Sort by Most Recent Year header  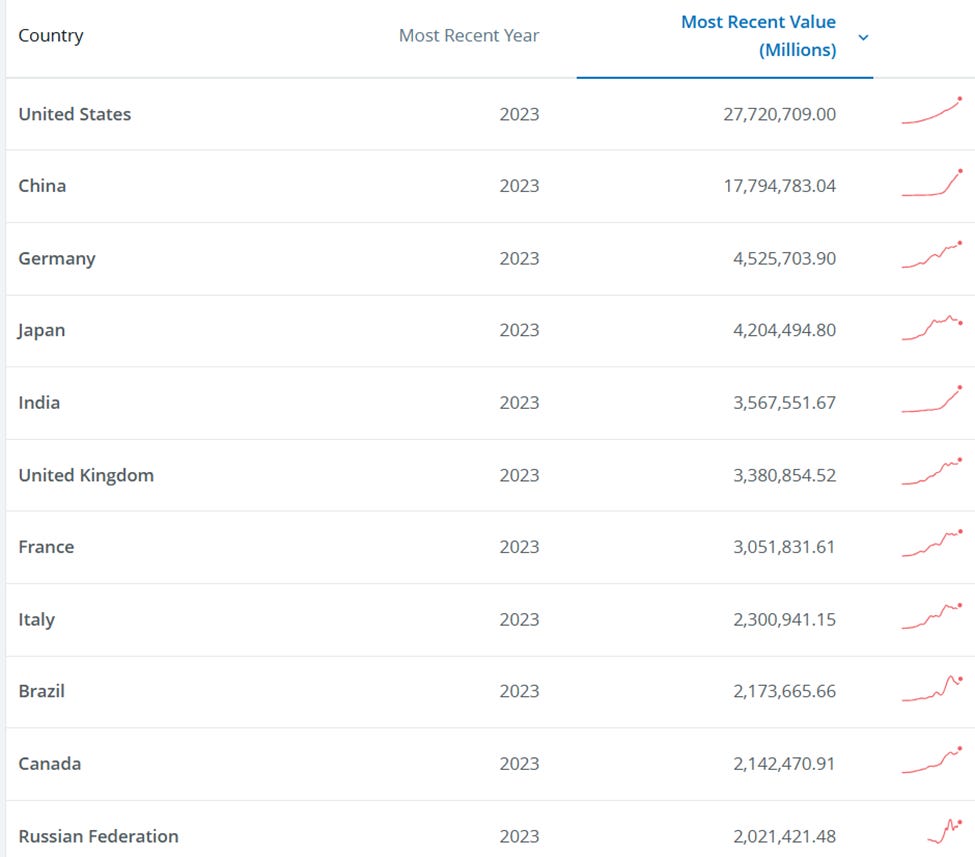click(x=469, y=35)
